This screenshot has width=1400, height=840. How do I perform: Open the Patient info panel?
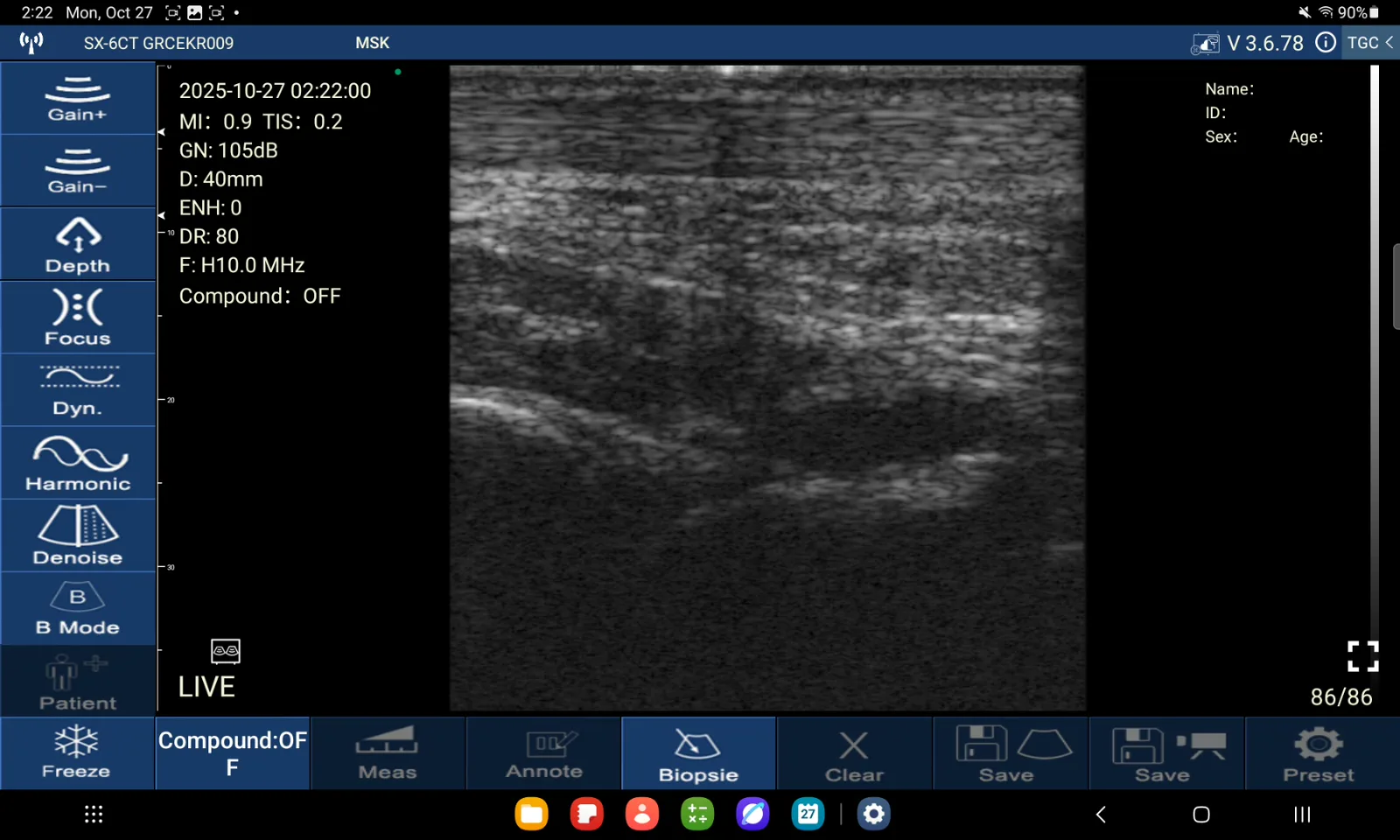tap(78, 682)
